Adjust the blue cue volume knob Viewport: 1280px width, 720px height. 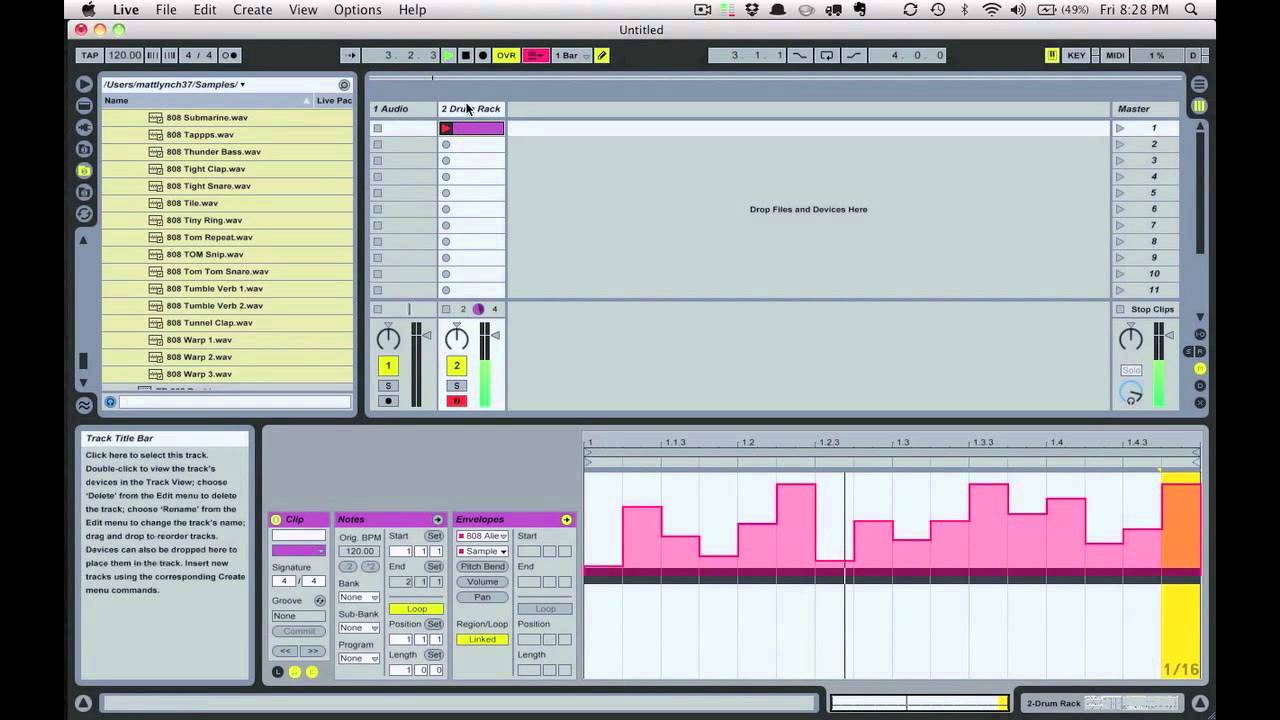[1131, 394]
